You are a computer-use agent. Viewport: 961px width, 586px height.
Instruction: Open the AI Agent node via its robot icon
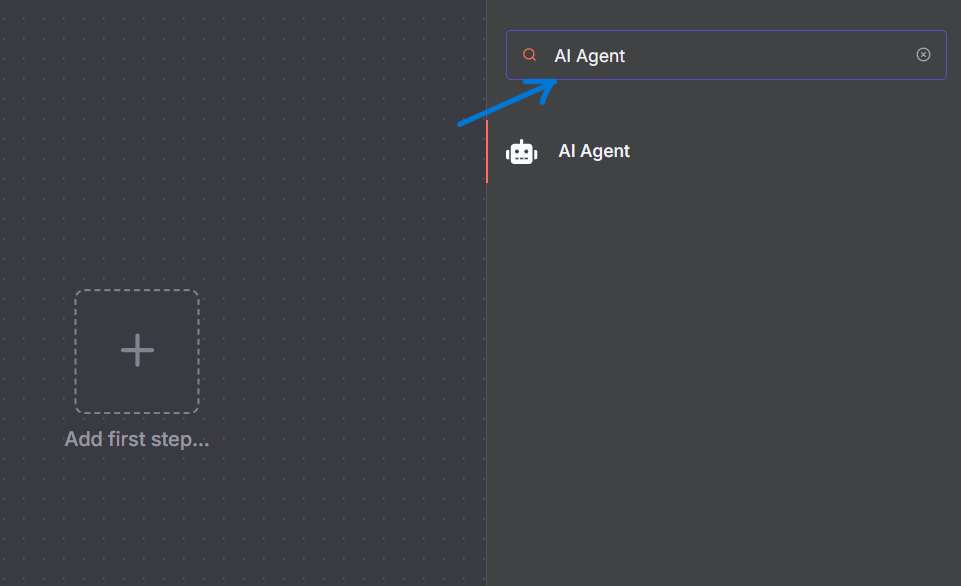[x=521, y=150]
